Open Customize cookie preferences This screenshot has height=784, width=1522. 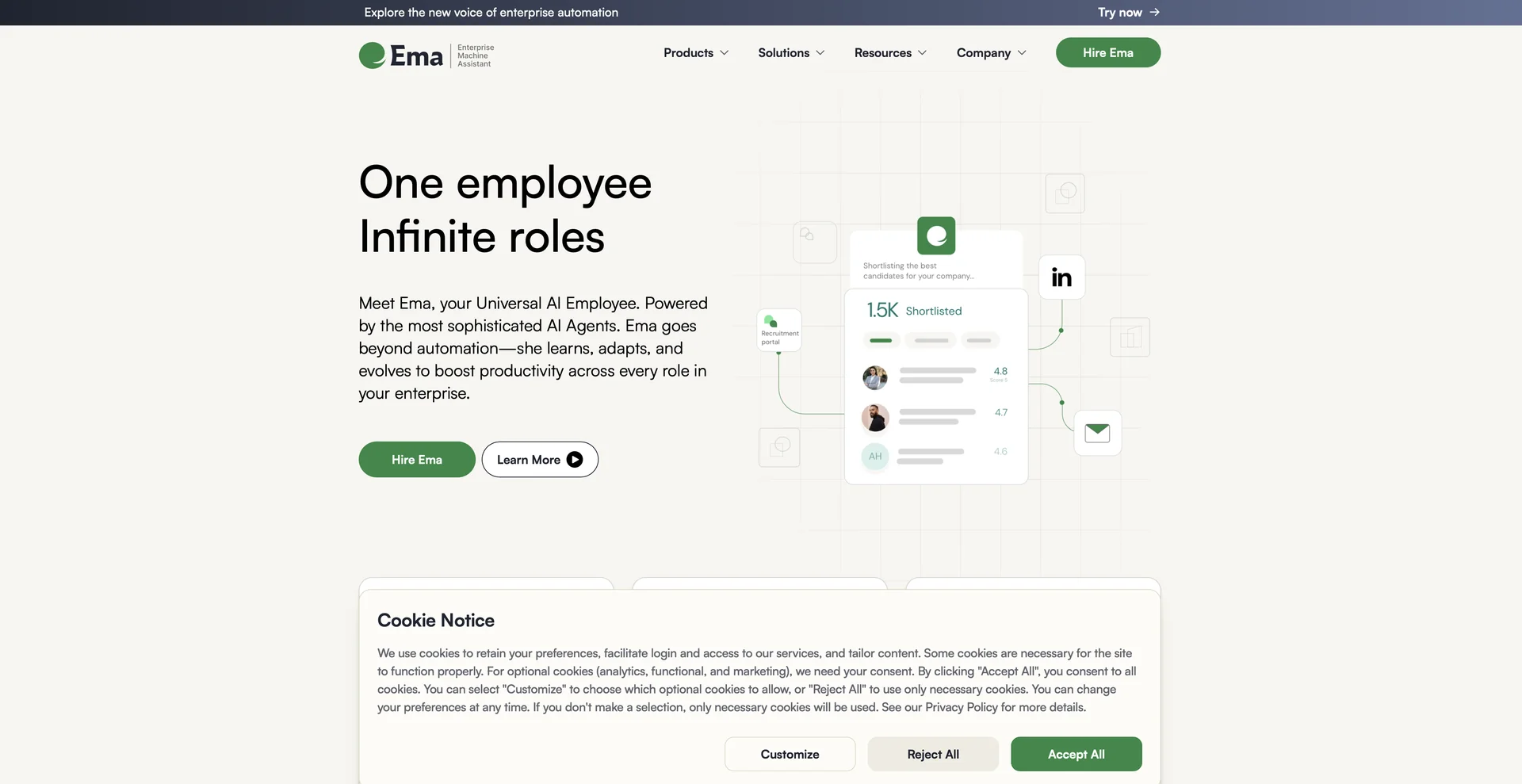click(790, 754)
